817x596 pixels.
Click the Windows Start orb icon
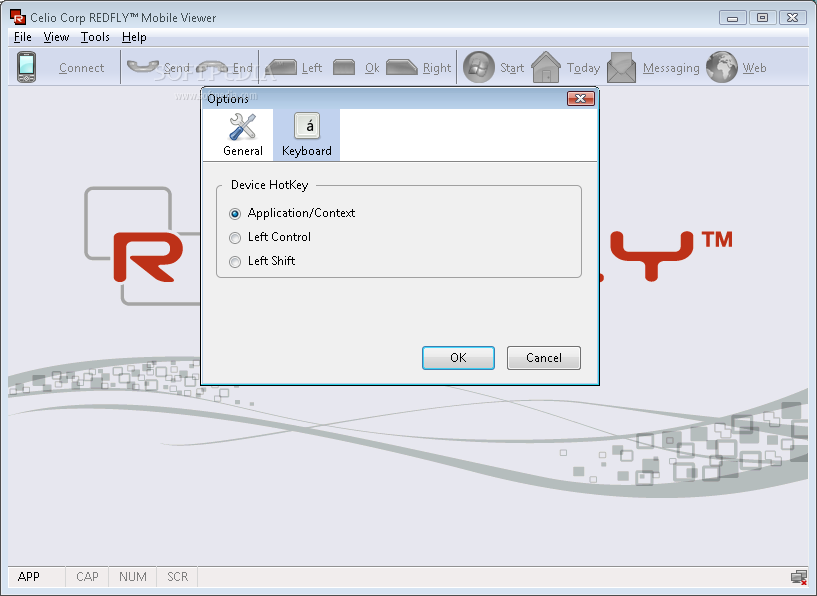pos(479,67)
